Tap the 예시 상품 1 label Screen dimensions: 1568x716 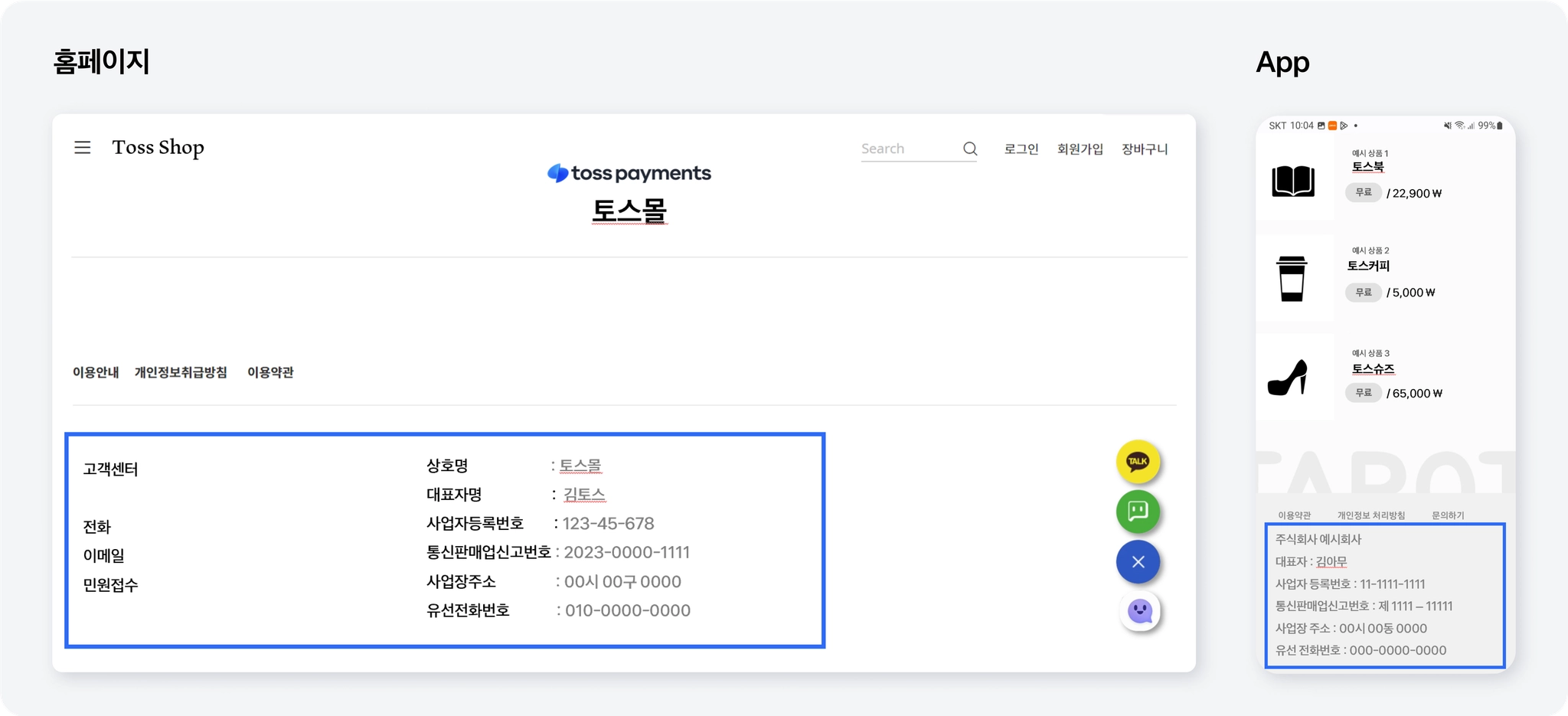1370,153
